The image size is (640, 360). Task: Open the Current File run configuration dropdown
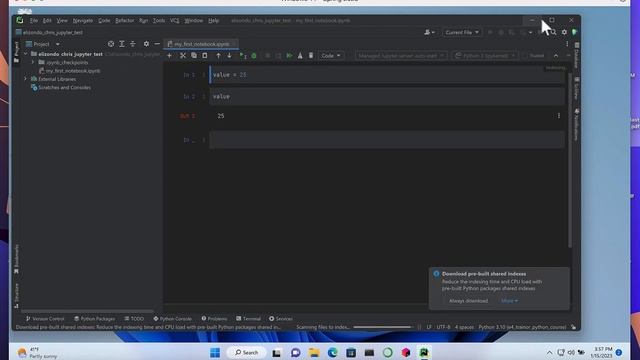[x=462, y=32]
